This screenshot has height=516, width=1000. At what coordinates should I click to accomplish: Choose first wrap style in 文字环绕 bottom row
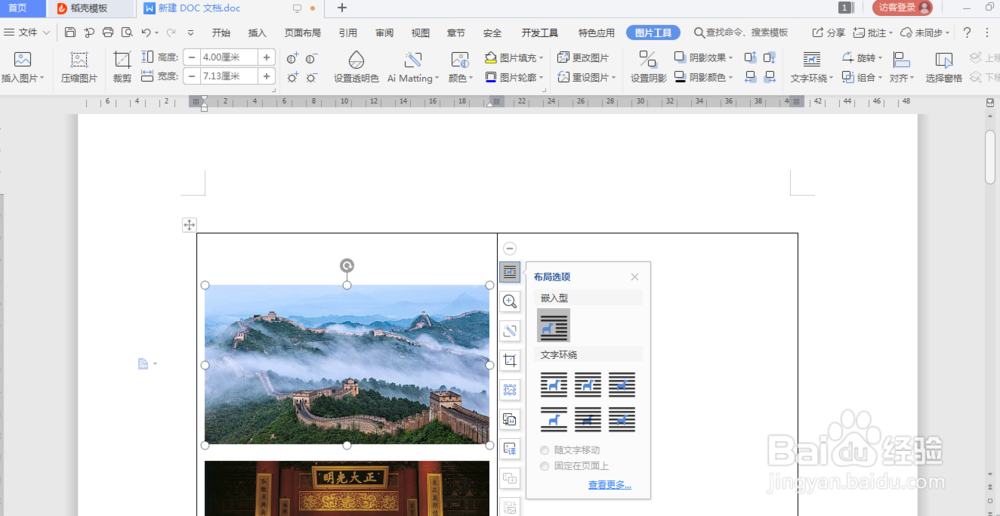point(554,419)
